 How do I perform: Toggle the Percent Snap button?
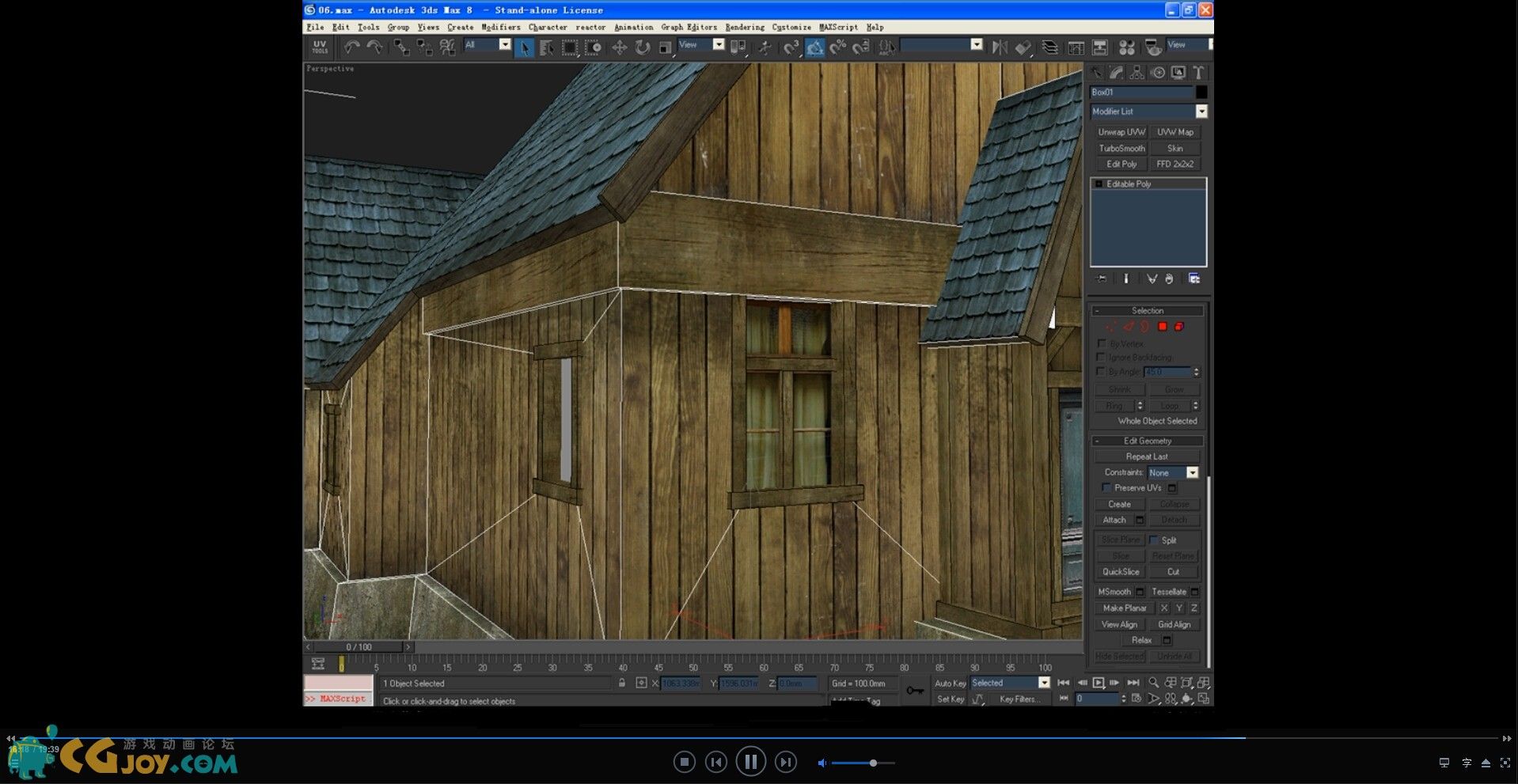click(838, 47)
